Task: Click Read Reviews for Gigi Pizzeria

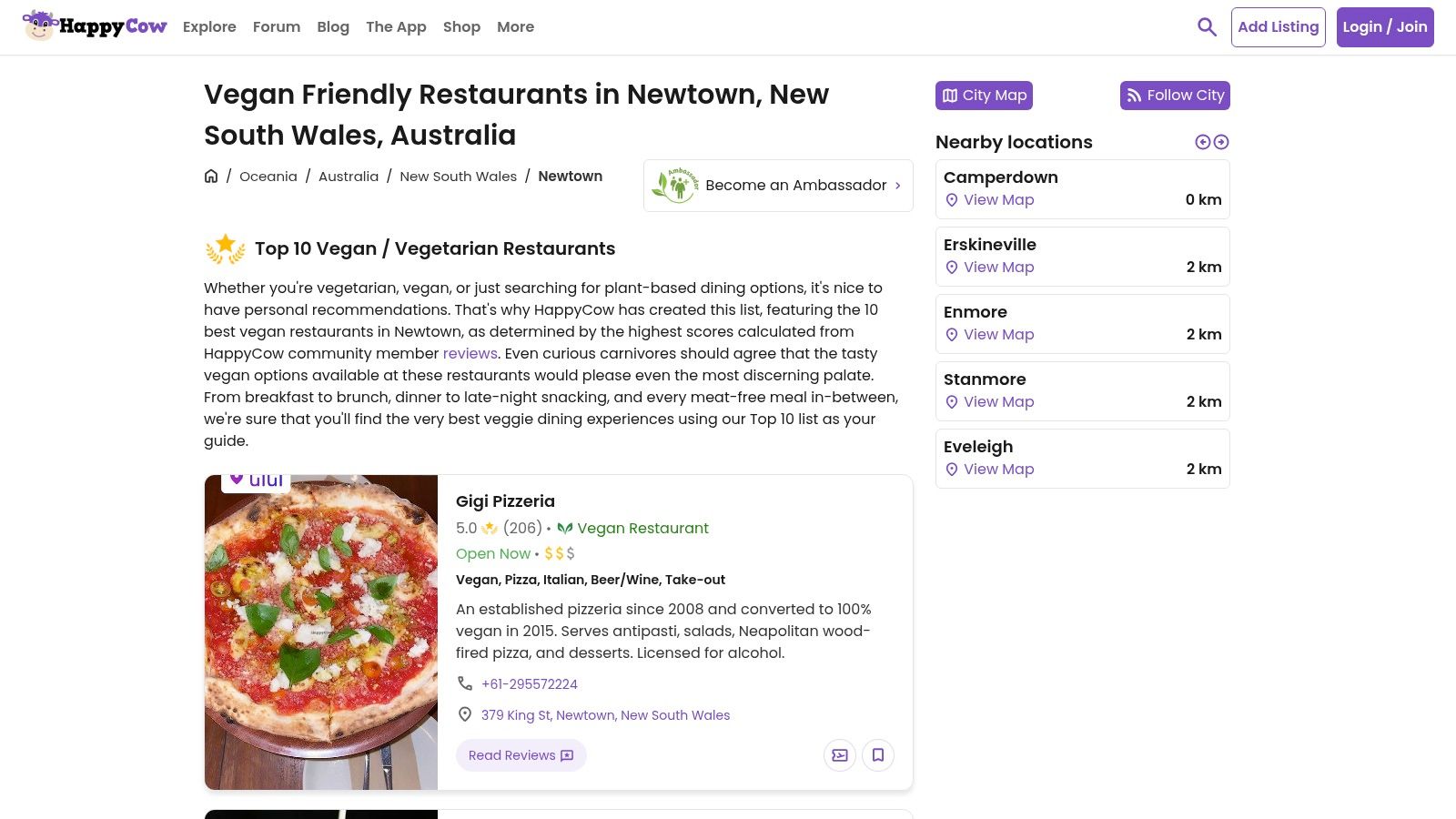Action: click(521, 755)
